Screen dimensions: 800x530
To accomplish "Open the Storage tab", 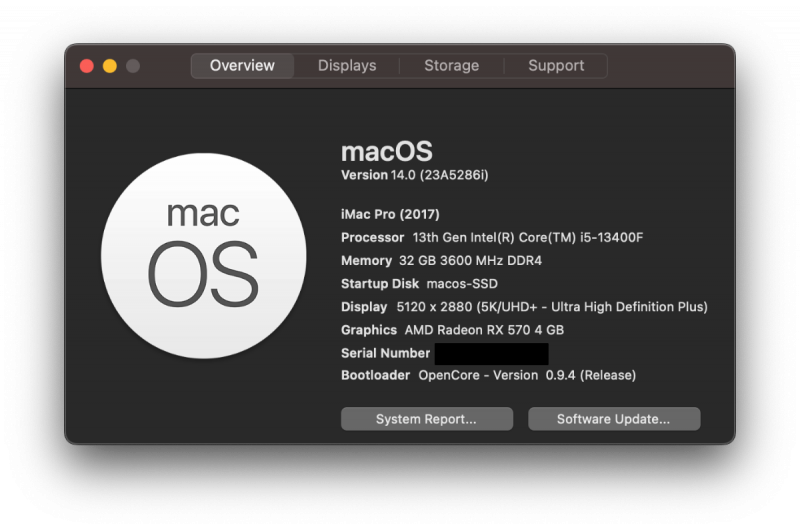I will (x=452, y=66).
